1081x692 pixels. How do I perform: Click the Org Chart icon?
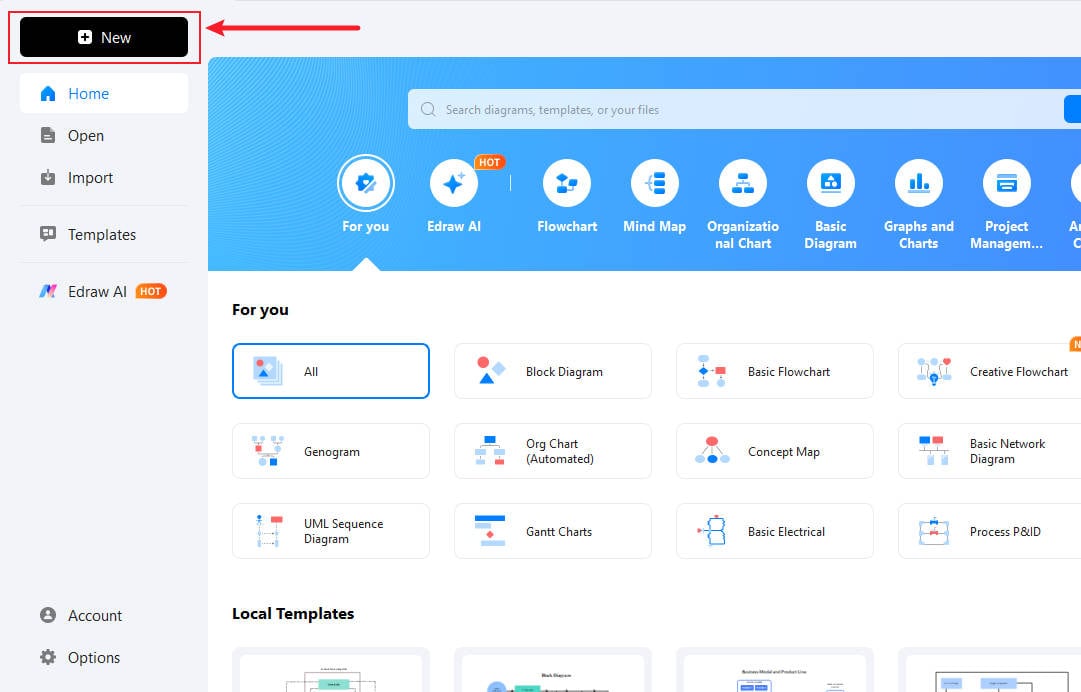pyautogui.click(x=490, y=451)
